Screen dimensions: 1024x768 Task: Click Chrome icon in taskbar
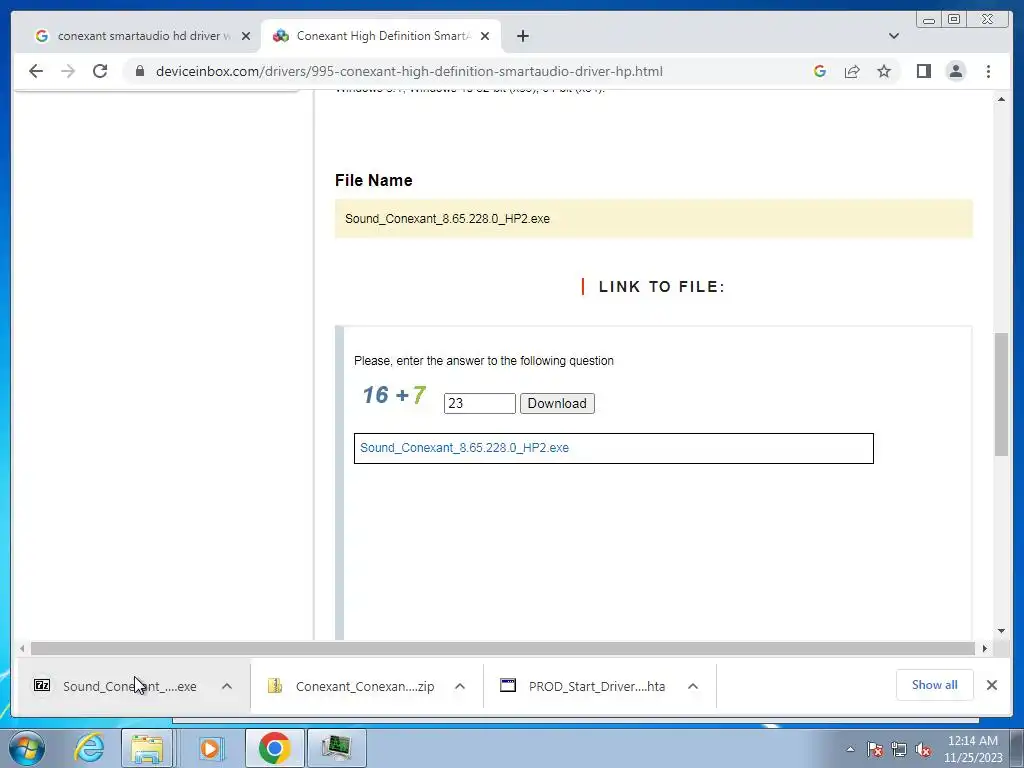tap(274, 748)
